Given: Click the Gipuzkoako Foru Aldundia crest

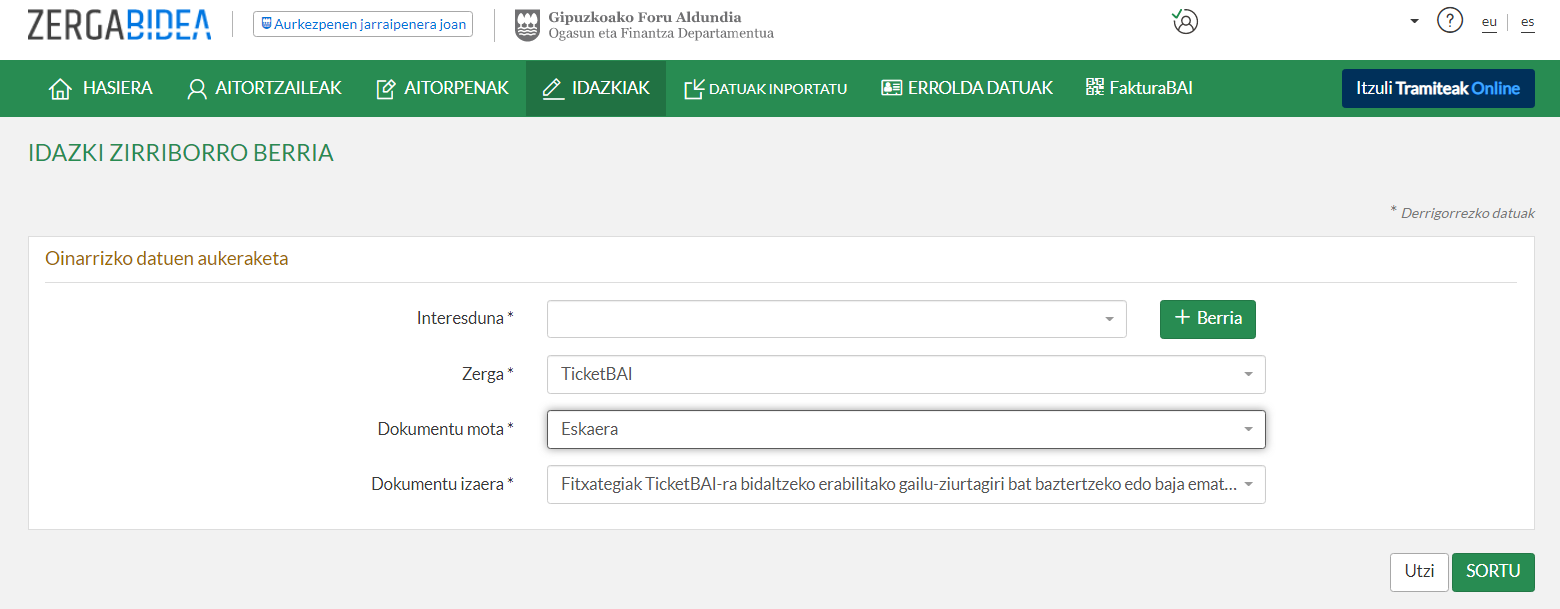Looking at the screenshot, I should pyautogui.click(x=527, y=25).
